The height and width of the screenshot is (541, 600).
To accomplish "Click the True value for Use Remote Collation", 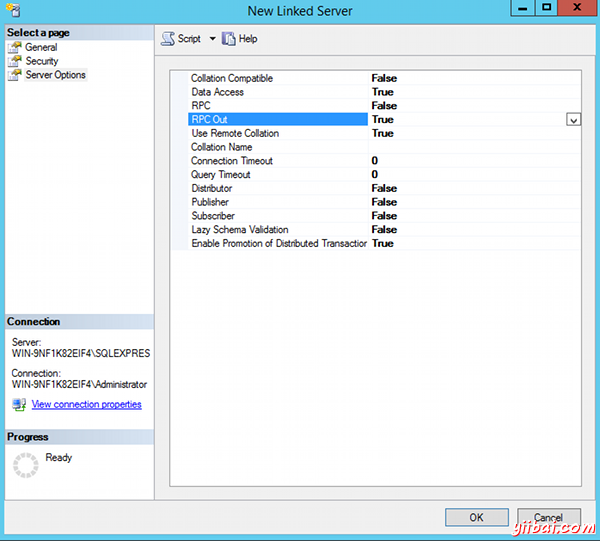I will tap(383, 133).
